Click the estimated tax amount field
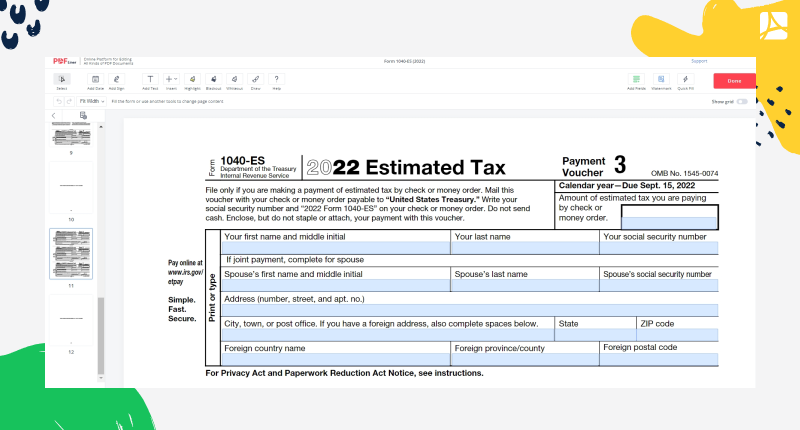Screen dimensions: 800x430 pos(669,223)
